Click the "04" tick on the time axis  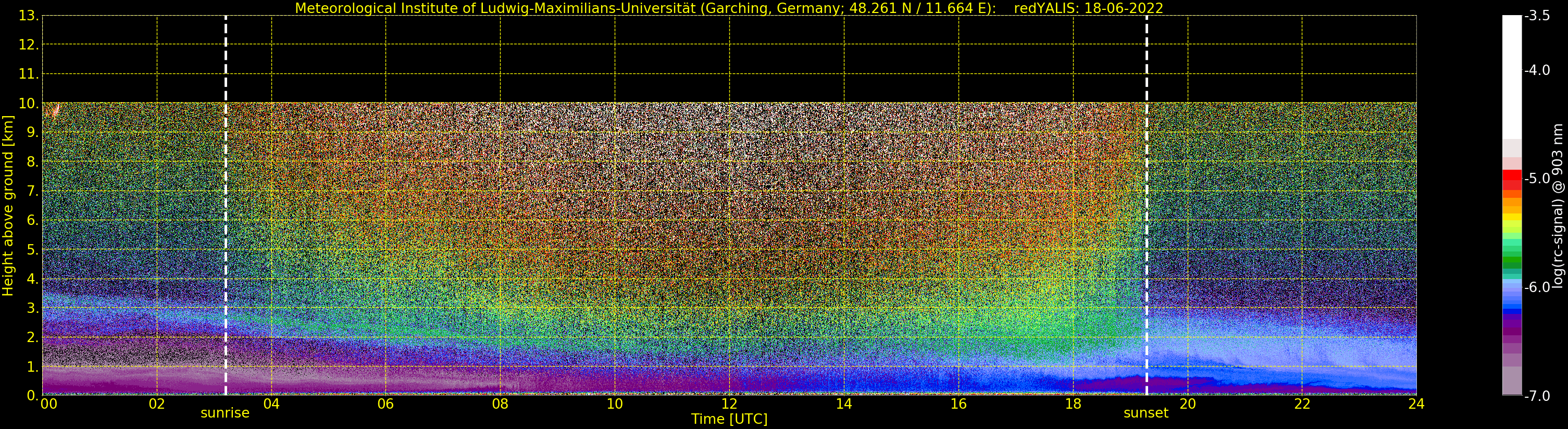(271, 403)
